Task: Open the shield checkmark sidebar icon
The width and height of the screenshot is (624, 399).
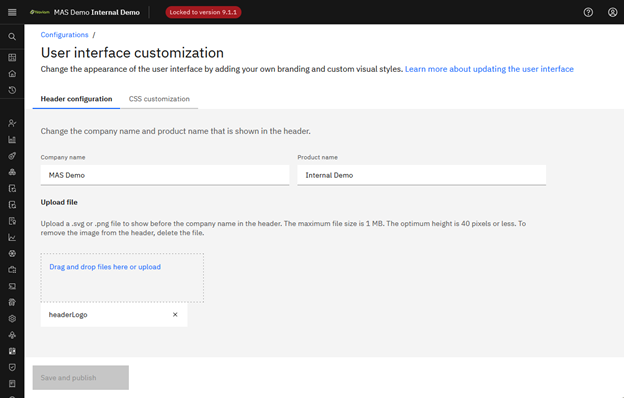Action: (x=12, y=367)
